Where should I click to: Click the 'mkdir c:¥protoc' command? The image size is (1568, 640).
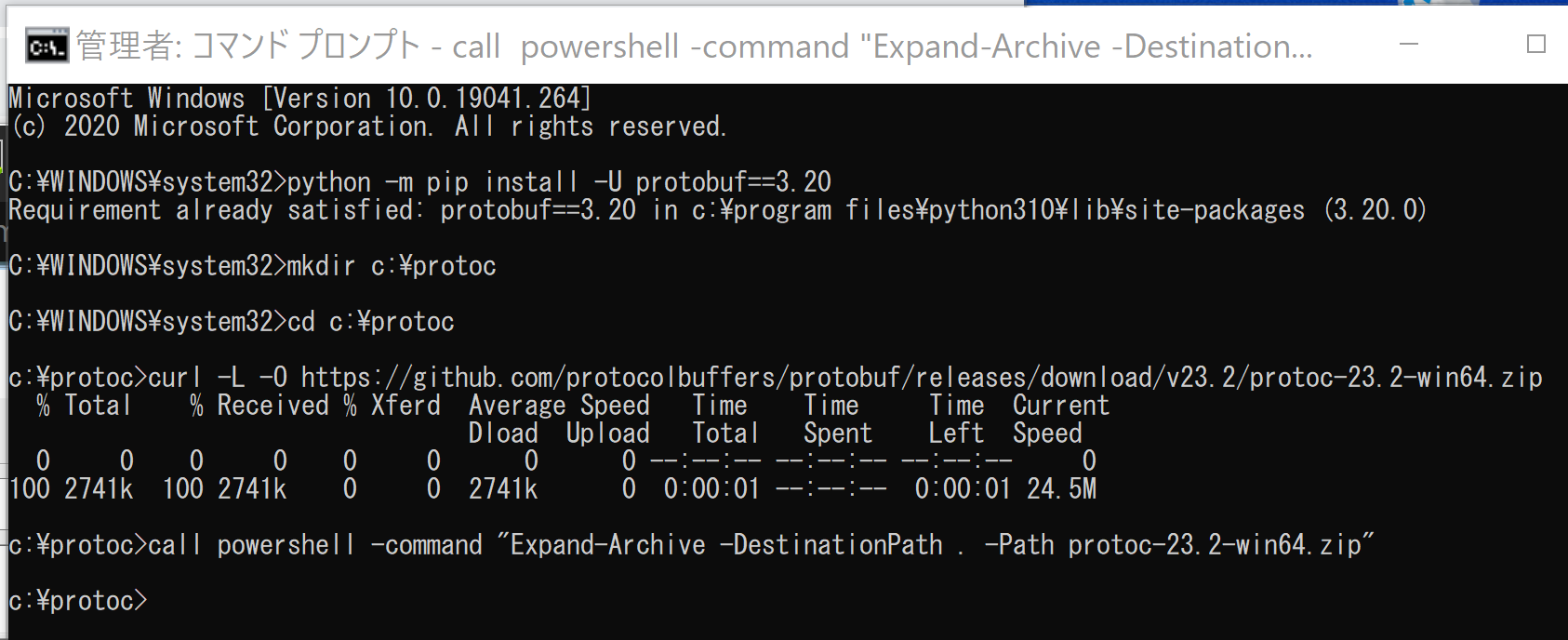392,266
